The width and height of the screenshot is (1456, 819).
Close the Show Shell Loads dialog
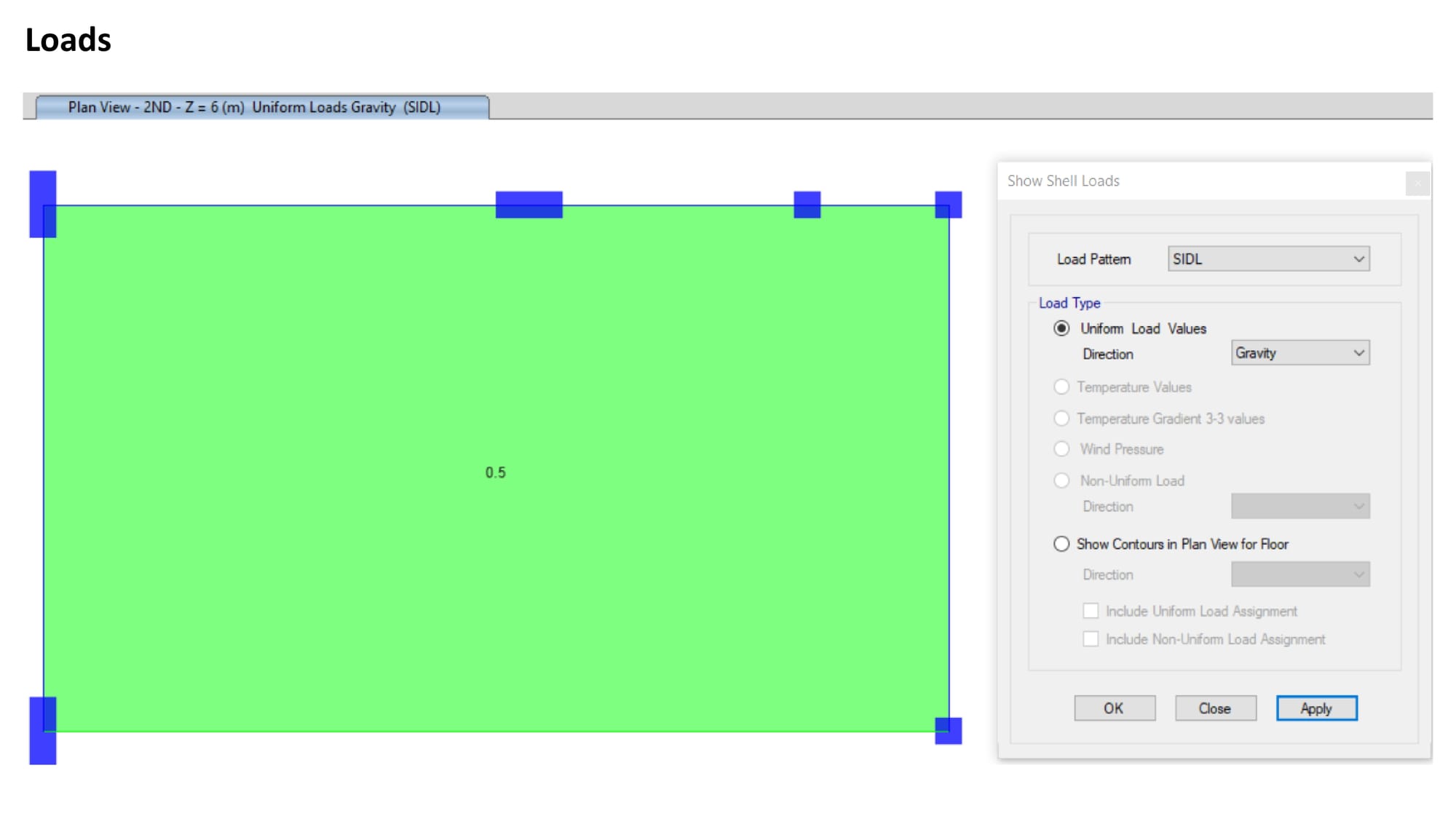1417,183
